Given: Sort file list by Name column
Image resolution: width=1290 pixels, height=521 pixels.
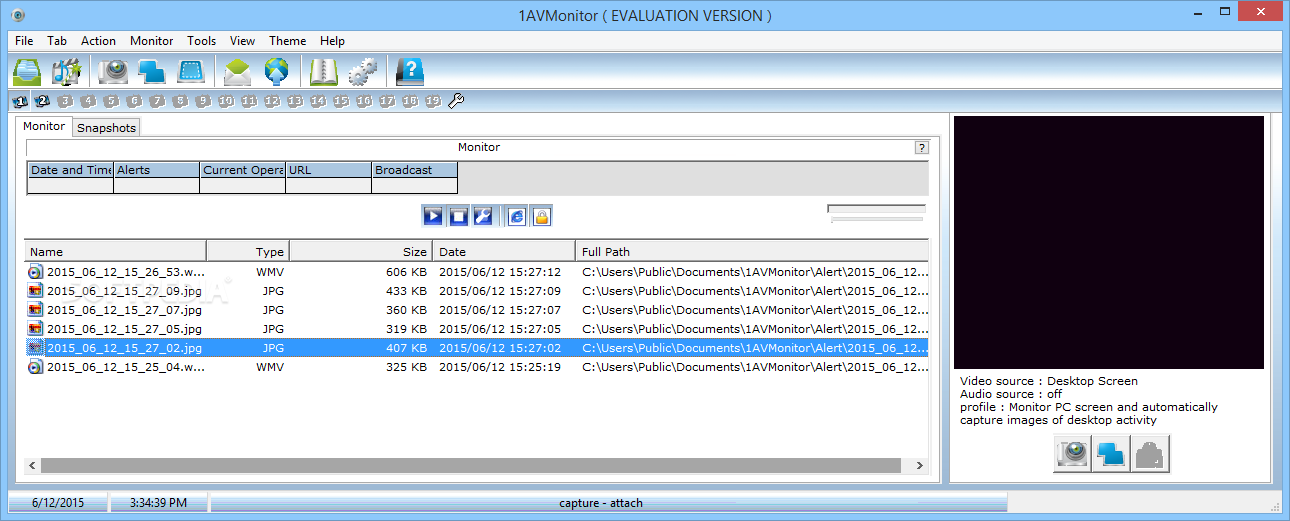Looking at the screenshot, I should [x=116, y=251].
